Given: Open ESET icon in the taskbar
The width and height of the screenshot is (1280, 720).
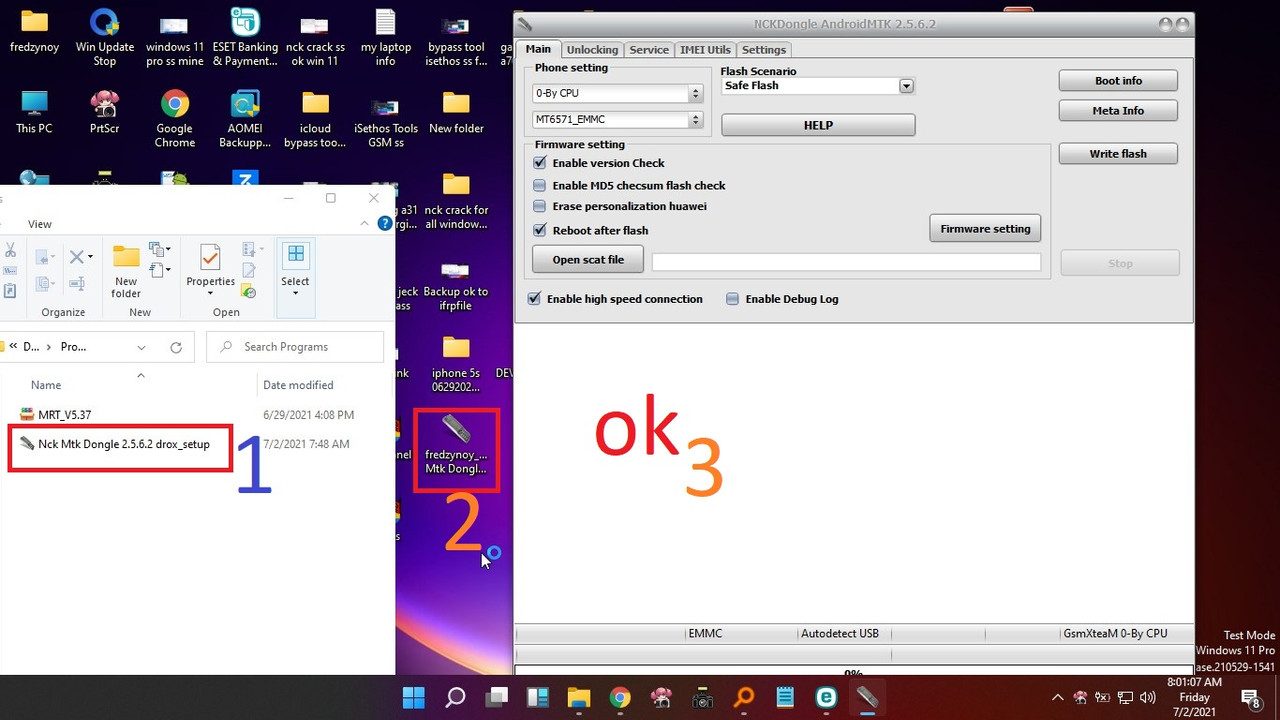Looking at the screenshot, I should click(826, 697).
